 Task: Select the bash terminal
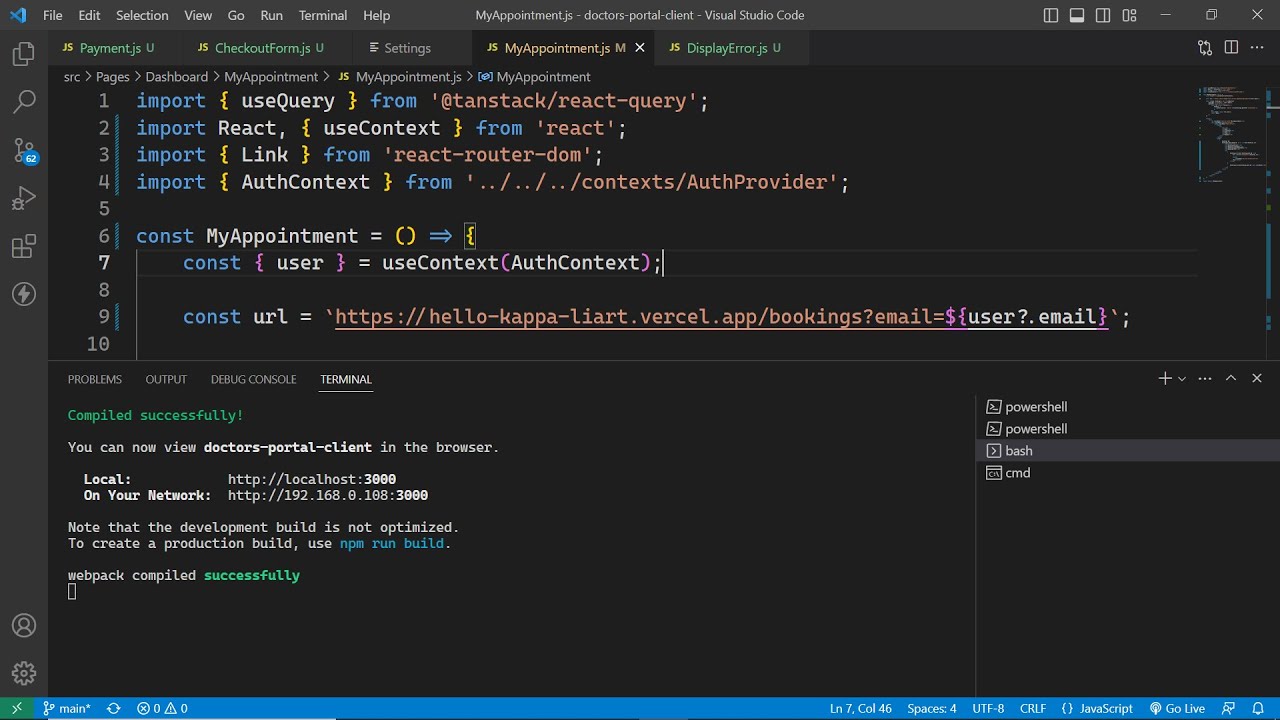pos(1128,451)
